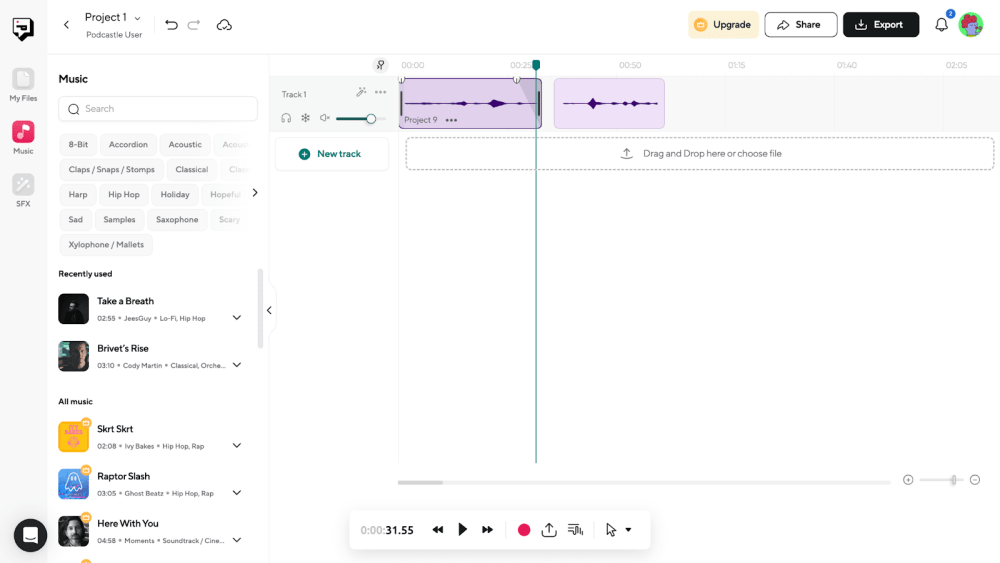Export the project
This screenshot has height=563, width=1000.
click(881, 25)
